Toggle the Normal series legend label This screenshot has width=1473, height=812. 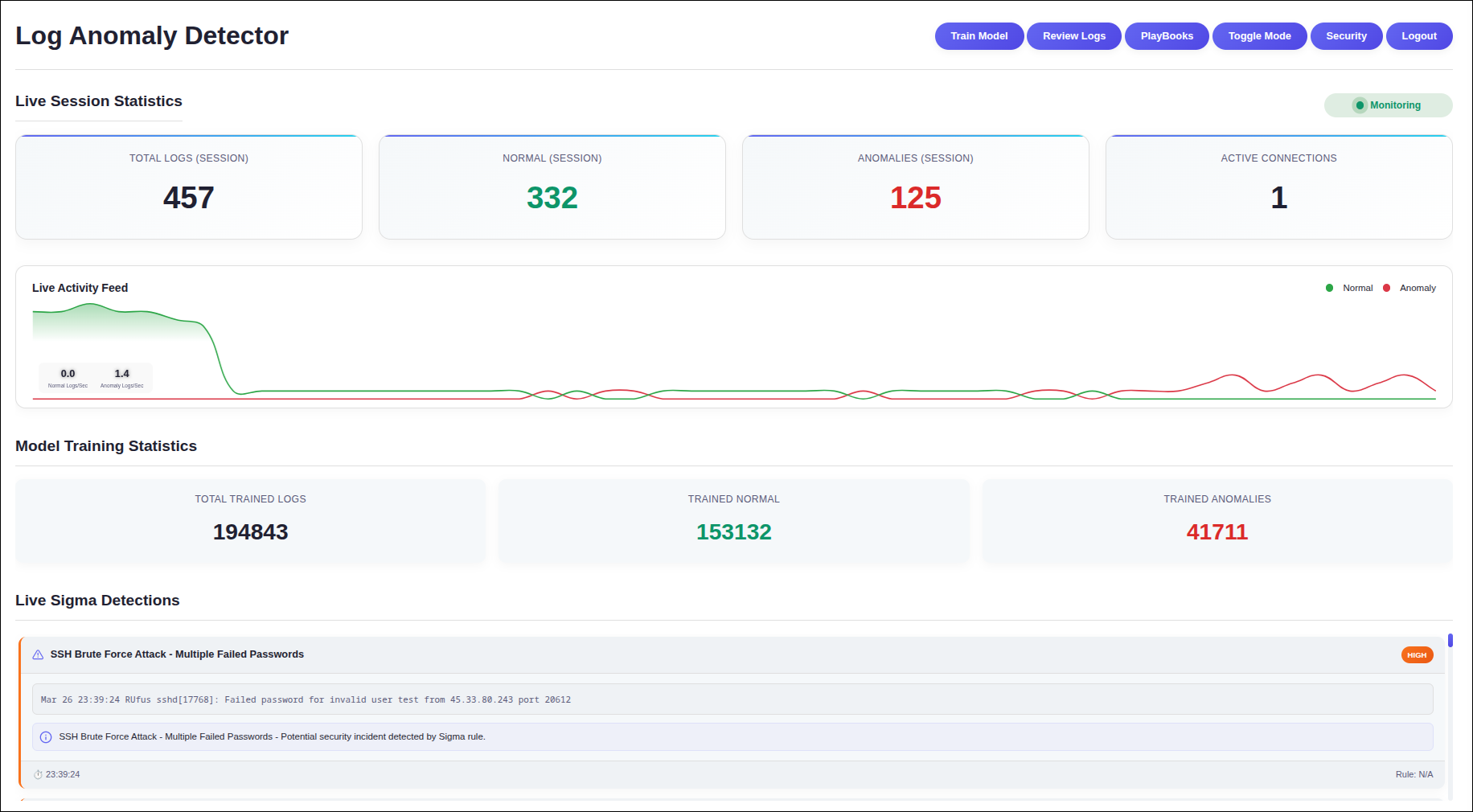[x=1357, y=288]
